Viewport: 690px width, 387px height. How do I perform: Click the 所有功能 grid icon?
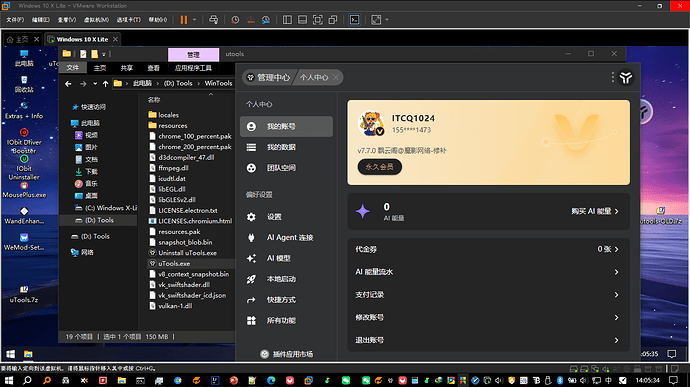(x=251, y=321)
